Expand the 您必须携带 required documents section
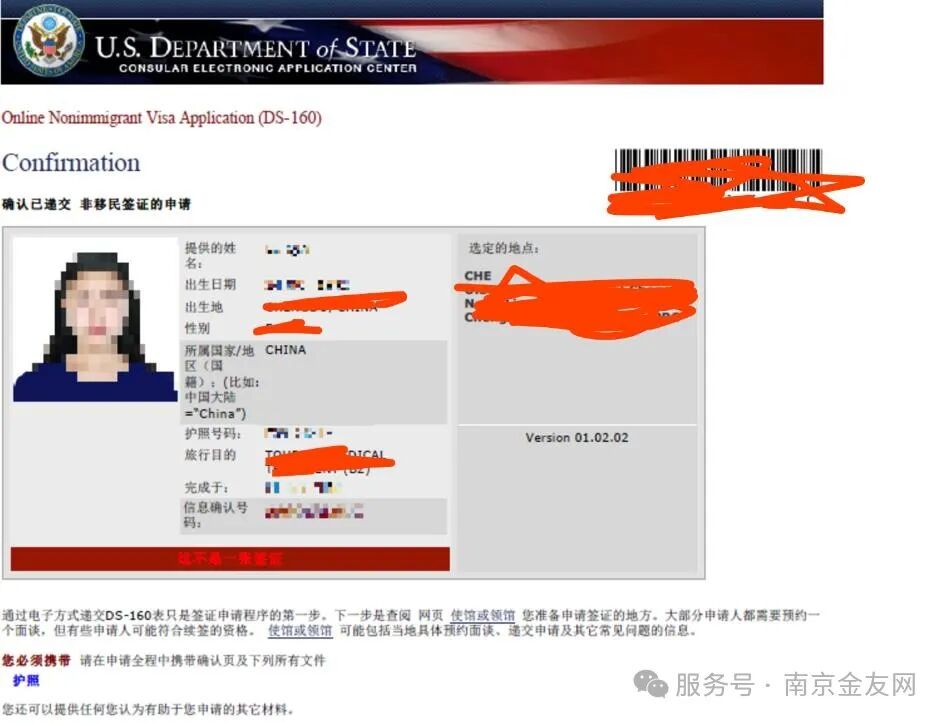 (32, 662)
